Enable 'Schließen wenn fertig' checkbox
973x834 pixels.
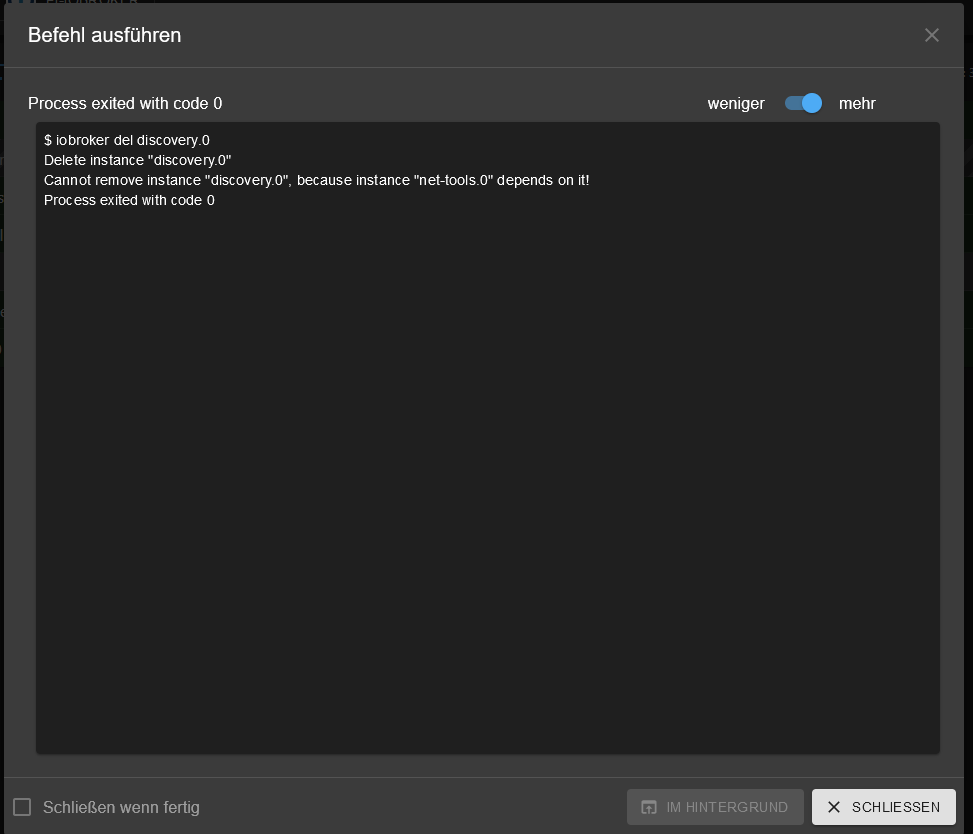click(x=22, y=807)
